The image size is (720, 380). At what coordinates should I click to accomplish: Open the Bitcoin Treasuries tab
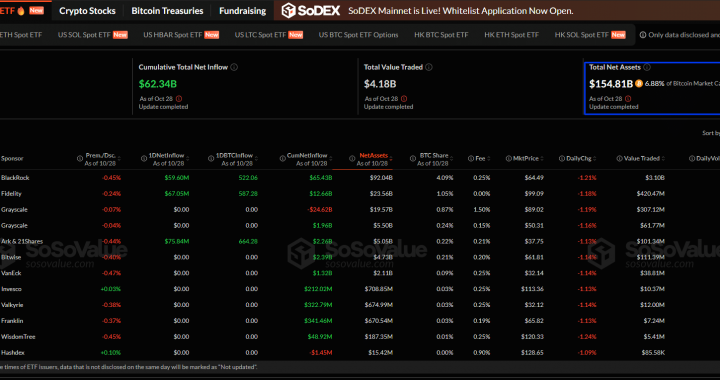point(167,11)
